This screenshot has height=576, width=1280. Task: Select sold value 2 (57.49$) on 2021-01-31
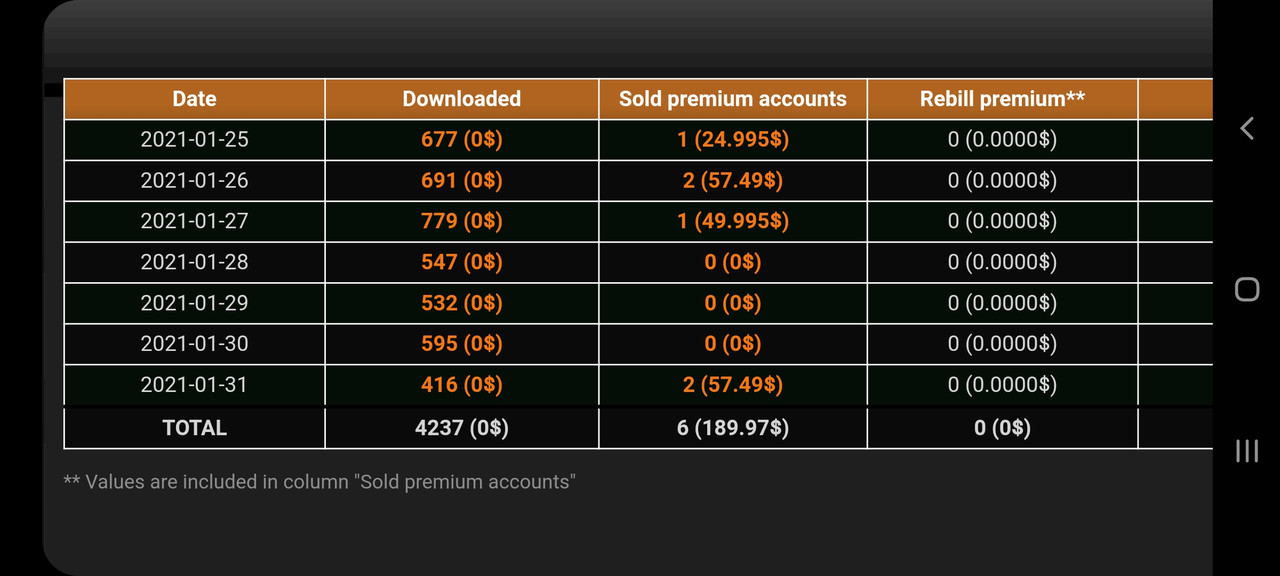pyautogui.click(x=732, y=384)
